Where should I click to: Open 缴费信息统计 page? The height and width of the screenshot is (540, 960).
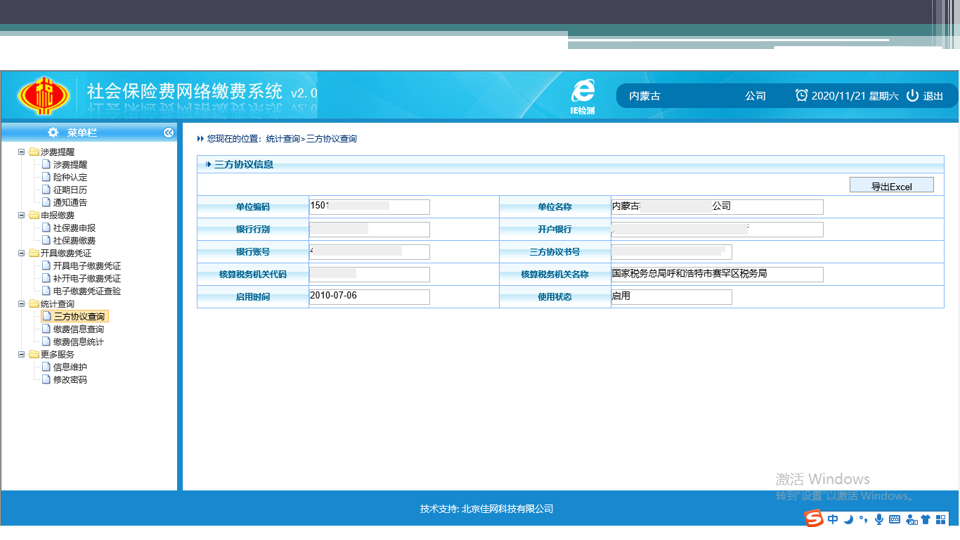[x=78, y=342]
